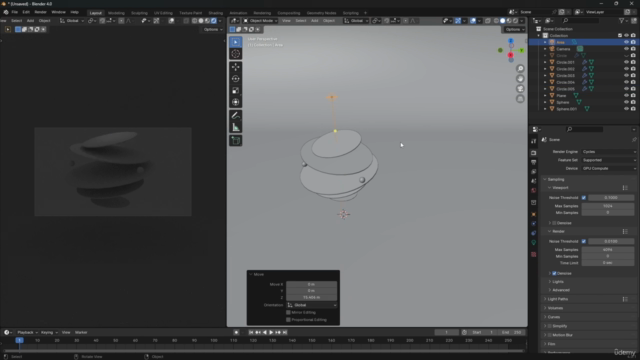Click the blue Z axis on navigation gizmo
Screen dimensions: 640x360
pos(511,41)
